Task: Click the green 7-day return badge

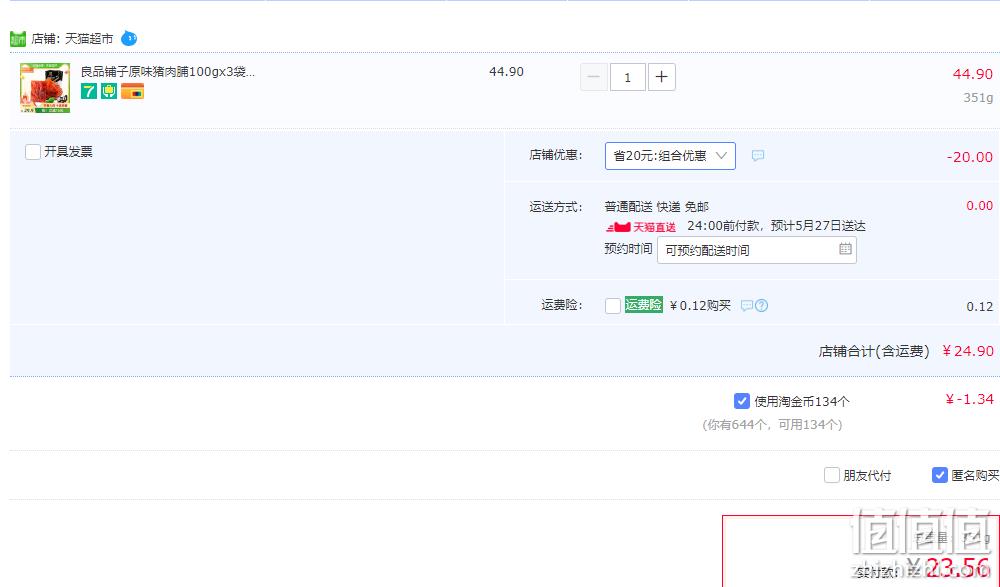Action: point(89,91)
